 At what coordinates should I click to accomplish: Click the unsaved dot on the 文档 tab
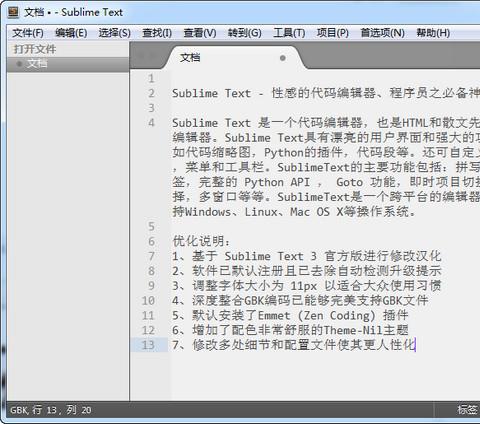coord(283,58)
